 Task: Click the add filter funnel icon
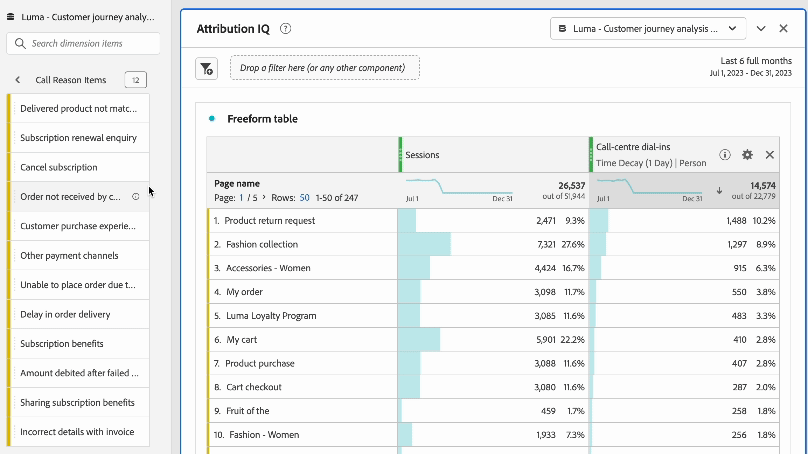(x=207, y=69)
